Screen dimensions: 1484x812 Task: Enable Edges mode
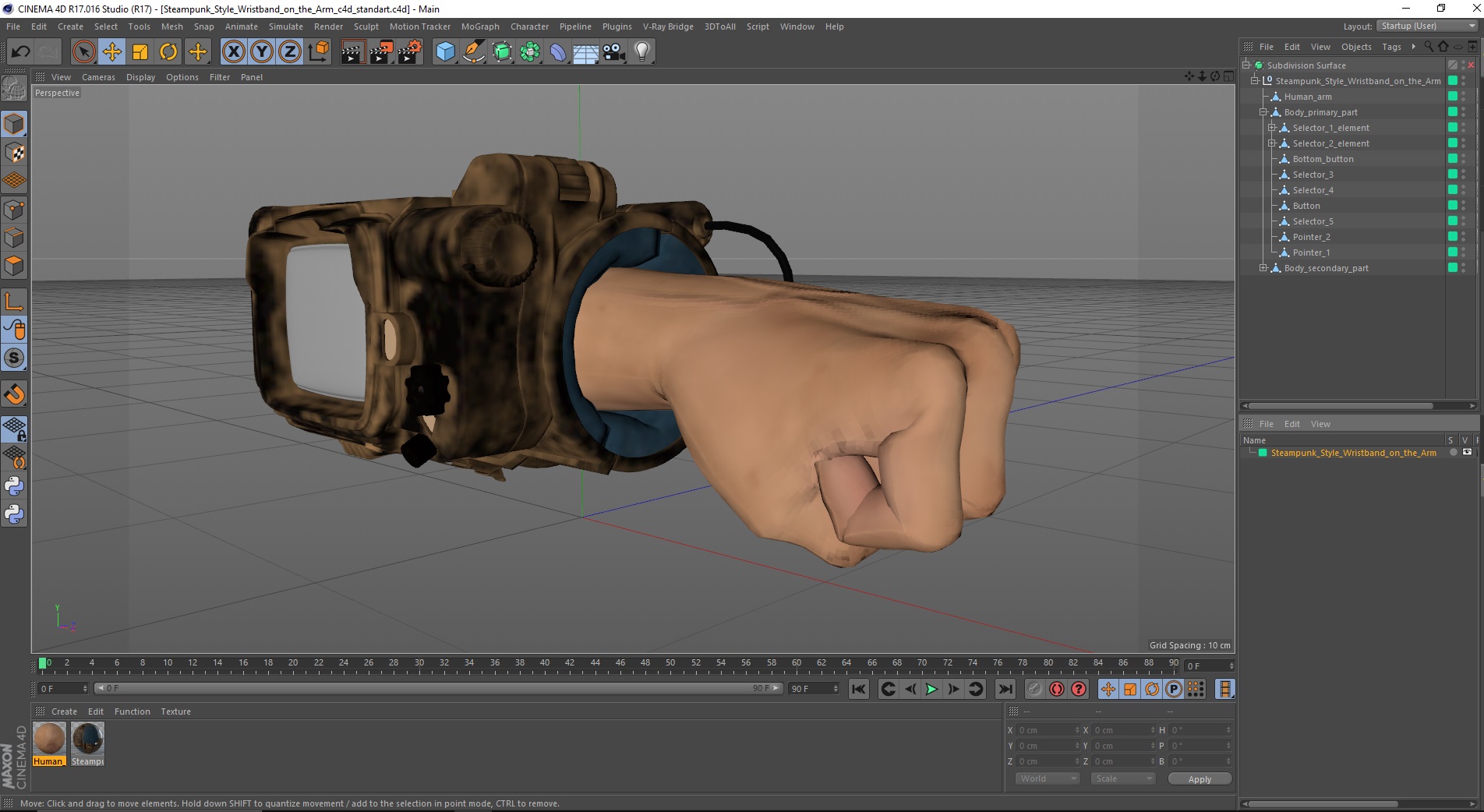pos(14,238)
